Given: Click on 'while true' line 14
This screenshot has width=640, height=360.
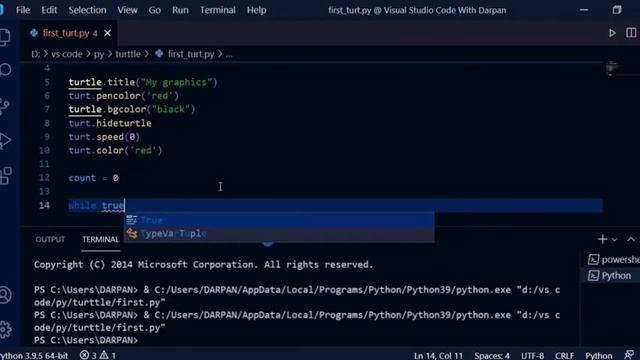Looking at the screenshot, I should click(x=96, y=205).
